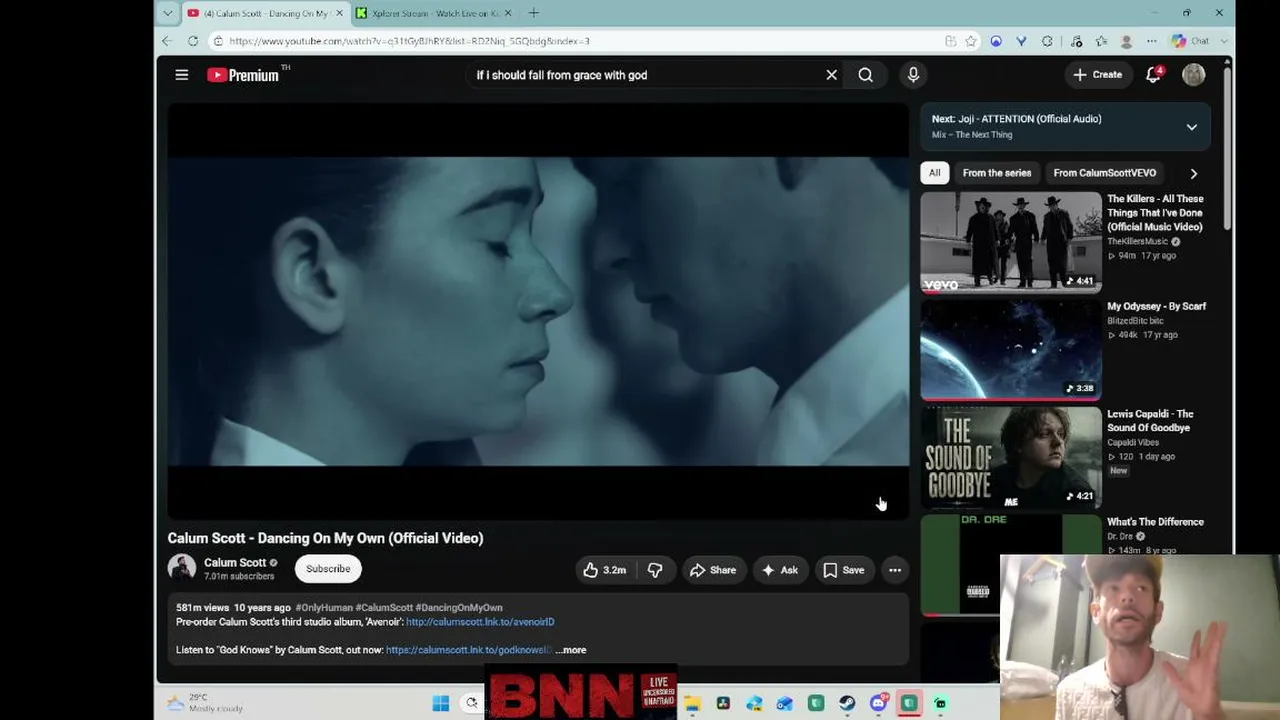Save the video to a playlist
The image size is (1280, 720).
[844, 570]
